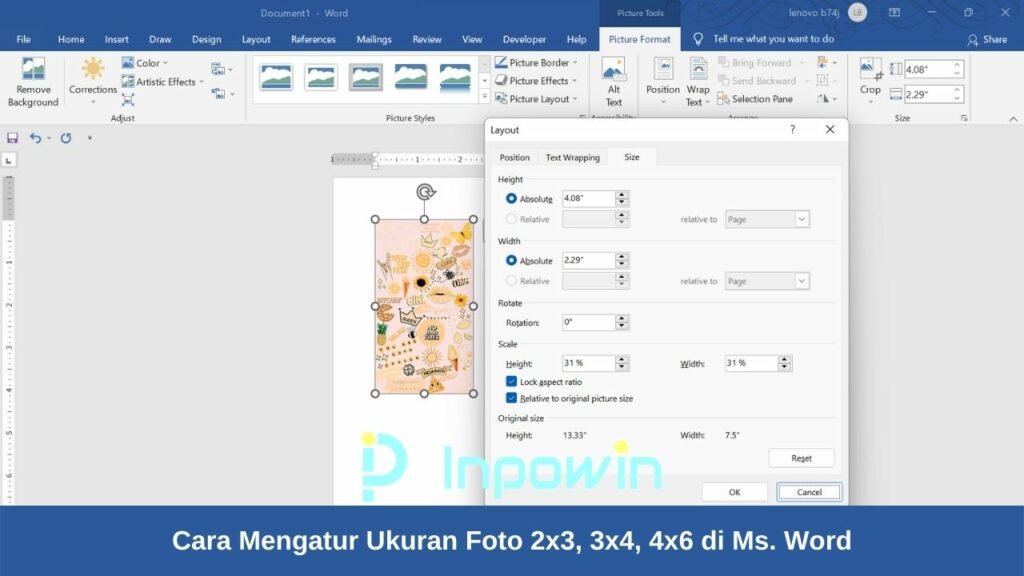
Task: Click the Cancel button
Action: tap(809, 492)
